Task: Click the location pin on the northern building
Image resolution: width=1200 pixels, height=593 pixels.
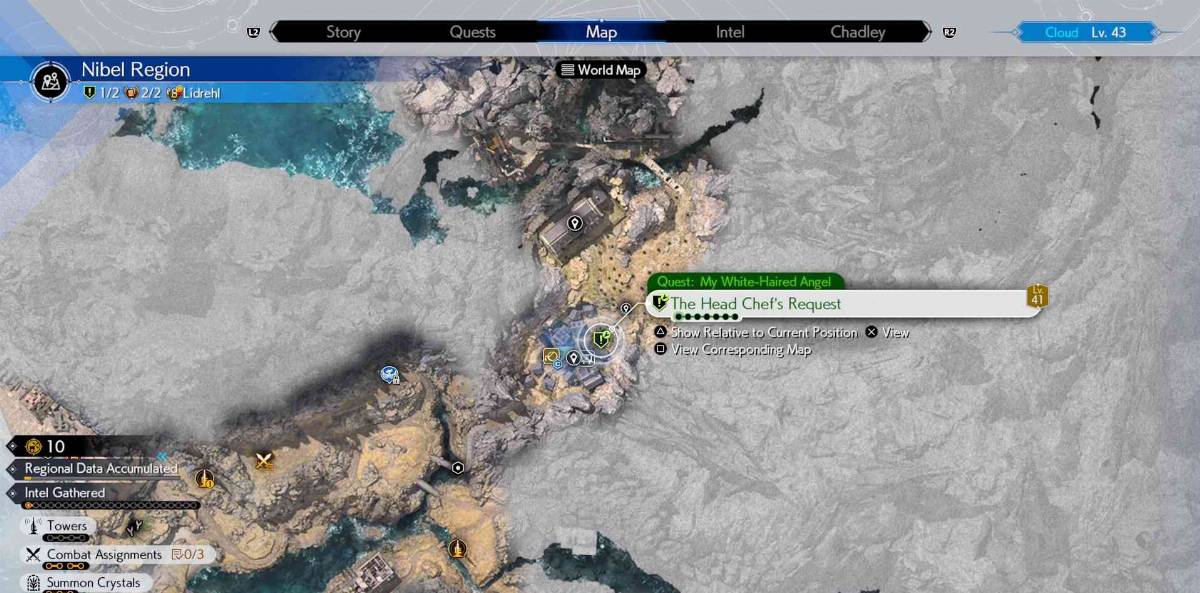Action: (x=575, y=223)
